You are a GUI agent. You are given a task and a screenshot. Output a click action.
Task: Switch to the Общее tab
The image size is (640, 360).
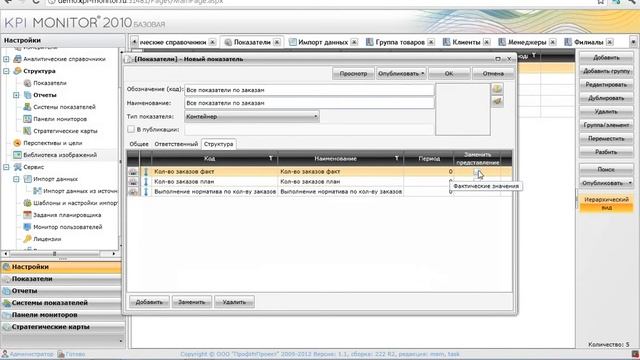[x=139, y=144]
